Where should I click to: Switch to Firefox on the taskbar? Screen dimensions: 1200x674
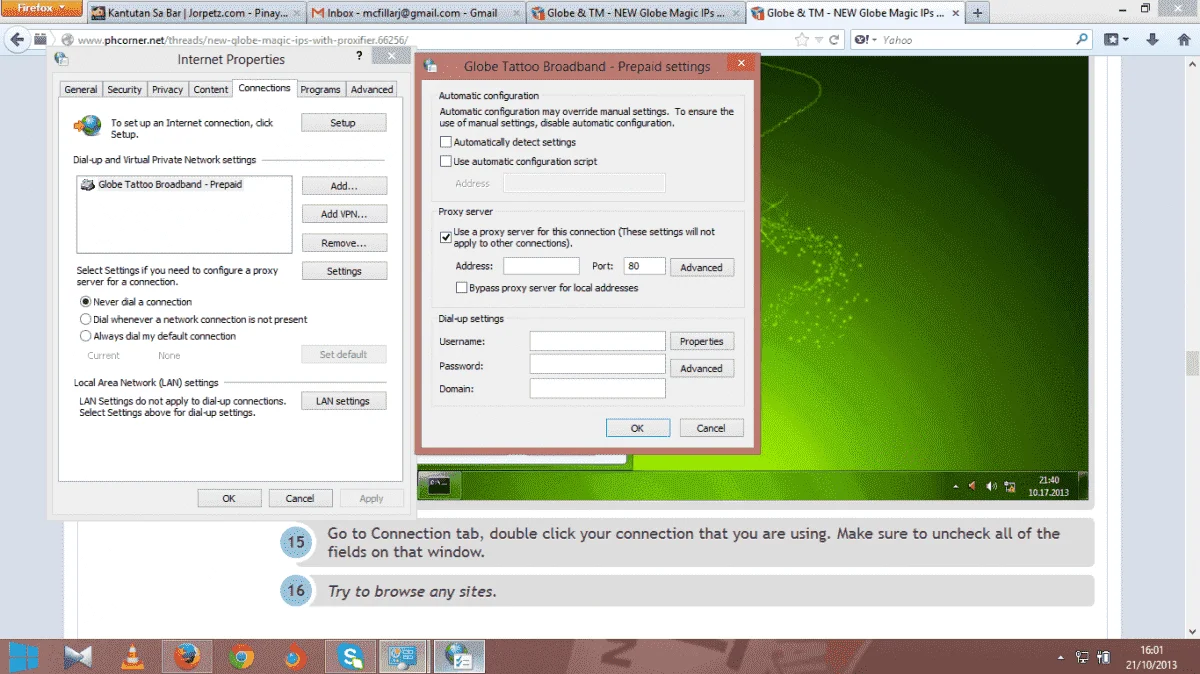(x=186, y=657)
